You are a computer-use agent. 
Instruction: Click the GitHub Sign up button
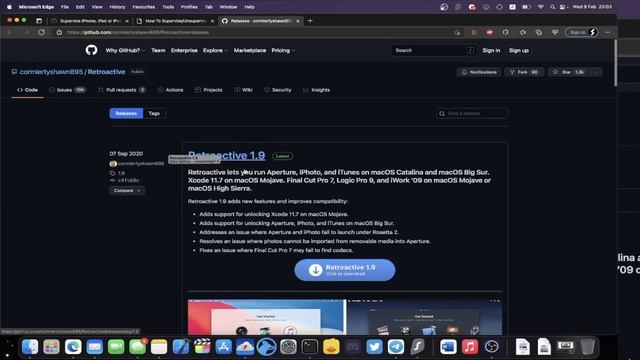click(519, 51)
